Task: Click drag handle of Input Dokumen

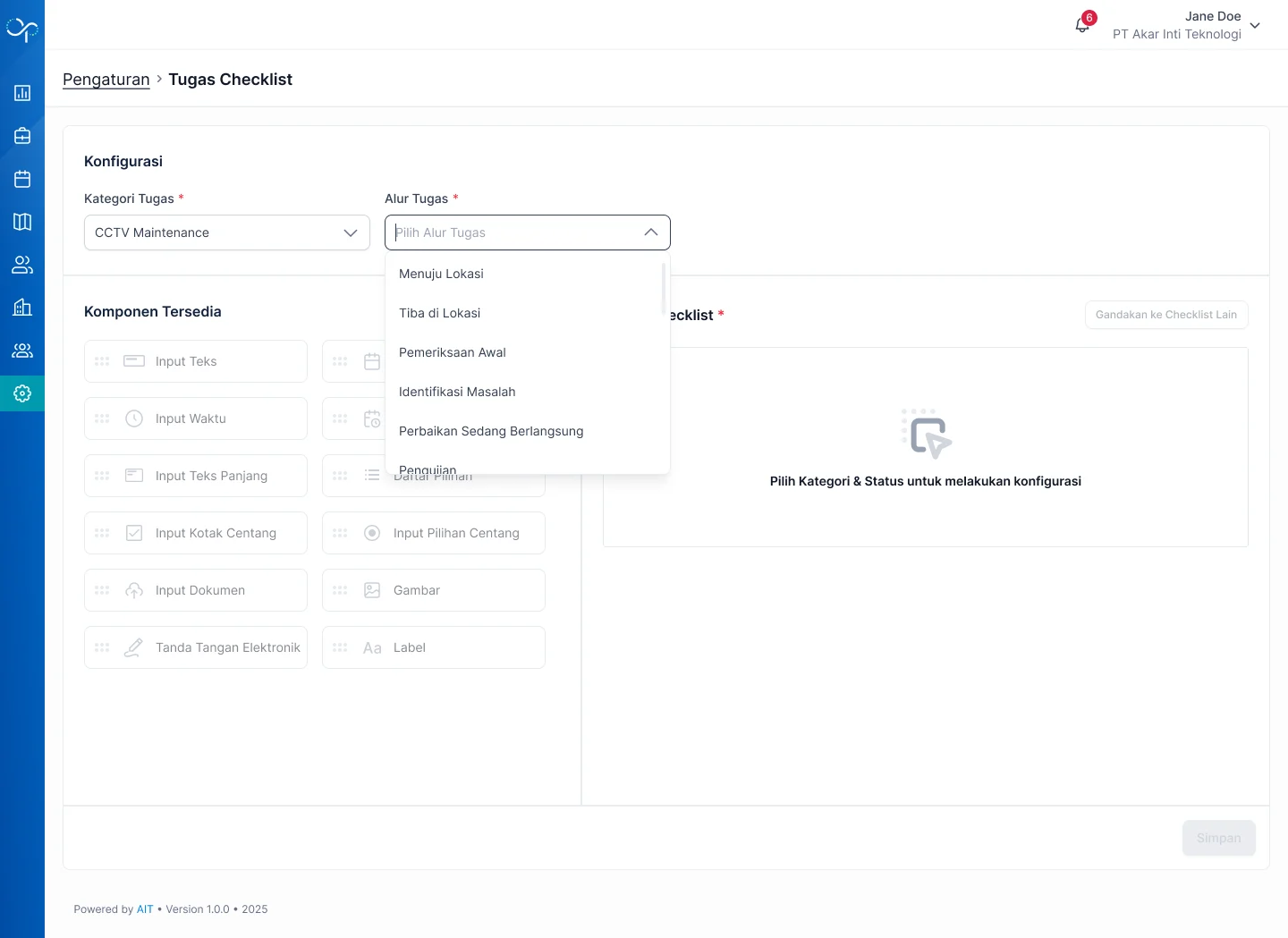Action: [102, 590]
